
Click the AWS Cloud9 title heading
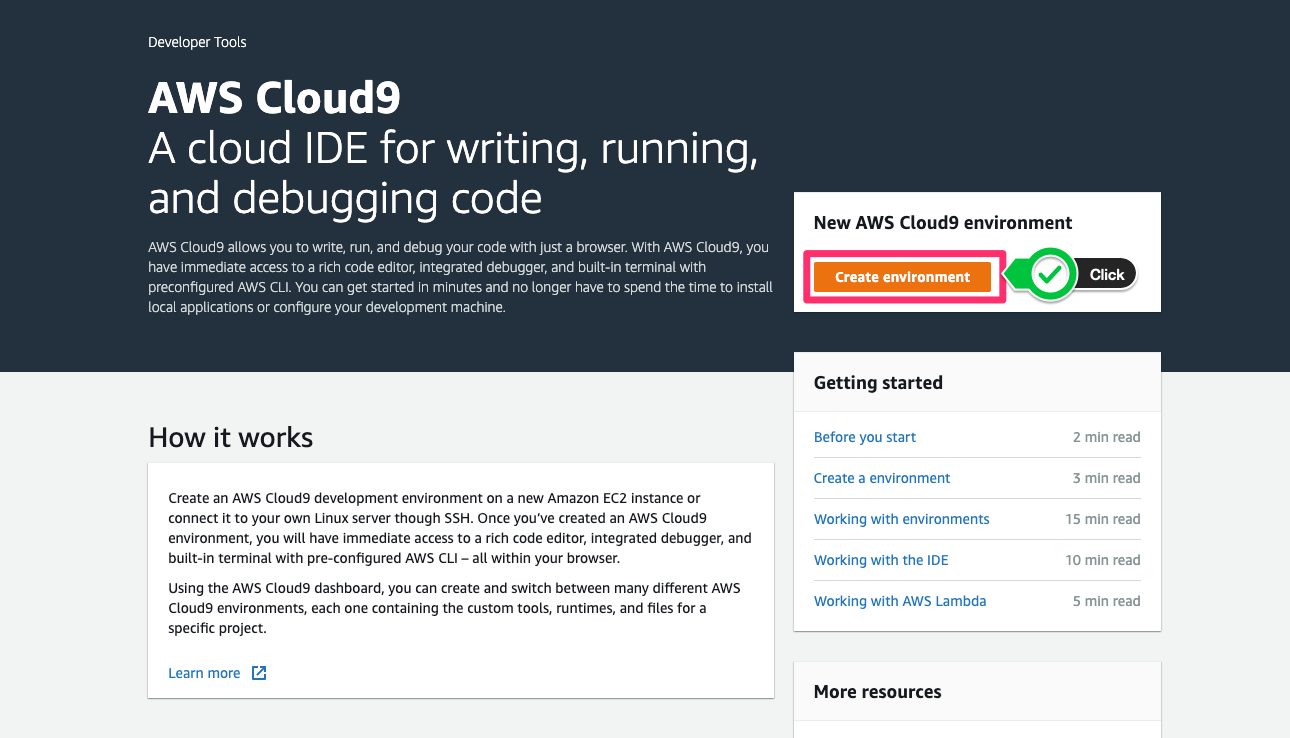point(274,98)
